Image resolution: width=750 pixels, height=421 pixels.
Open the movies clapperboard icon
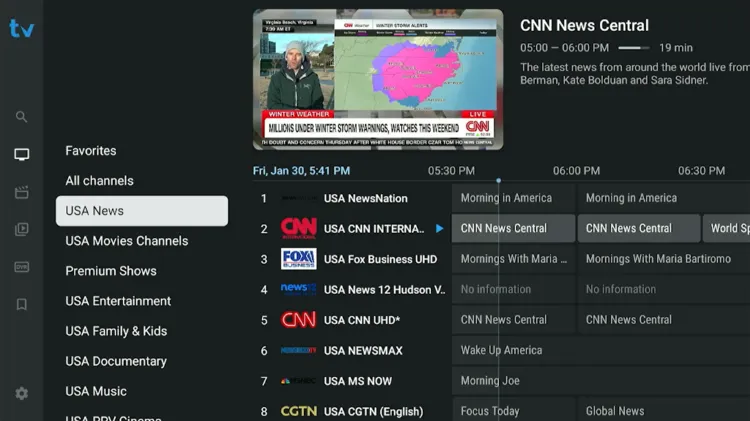click(22, 192)
